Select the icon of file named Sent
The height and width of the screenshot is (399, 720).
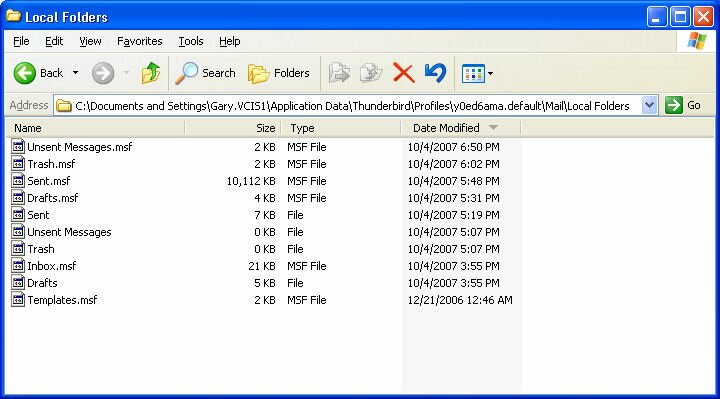[18, 214]
